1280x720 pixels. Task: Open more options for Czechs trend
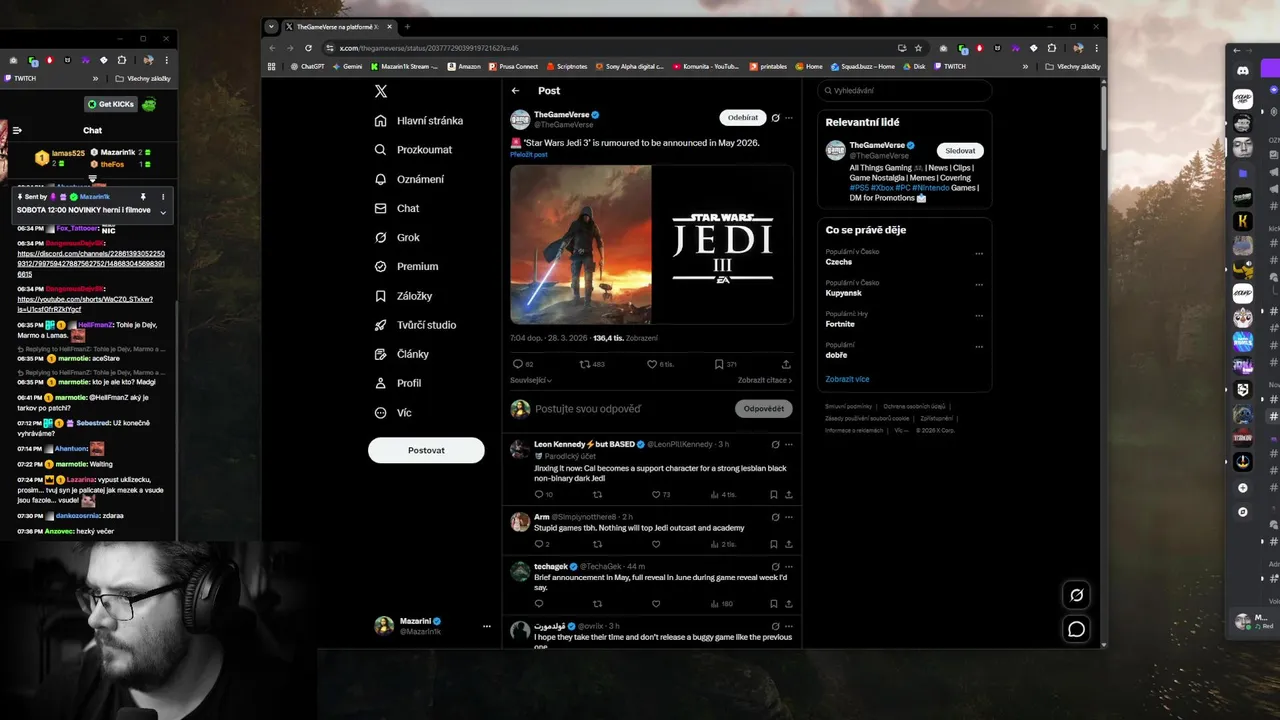click(x=979, y=253)
